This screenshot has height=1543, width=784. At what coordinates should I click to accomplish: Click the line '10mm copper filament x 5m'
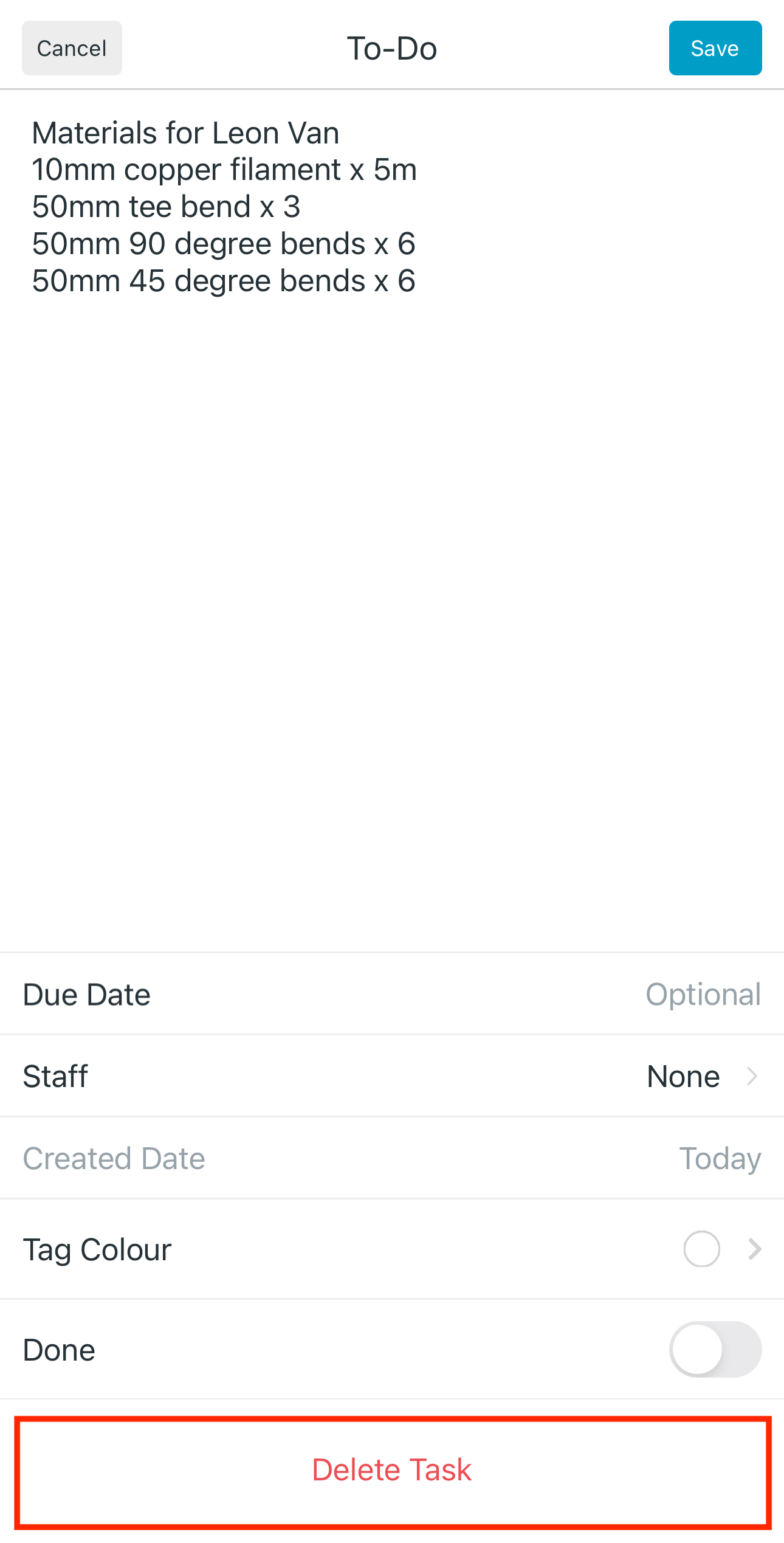(x=224, y=170)
